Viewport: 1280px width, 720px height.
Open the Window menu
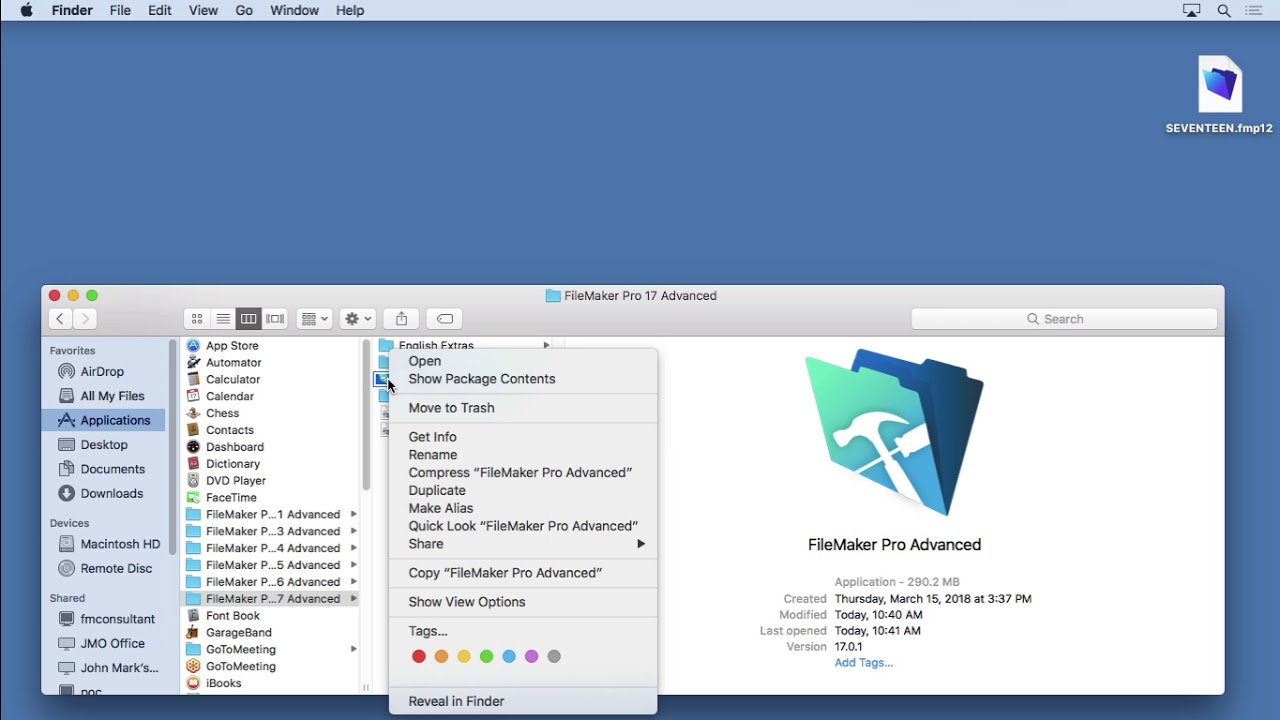[x=294, y=10]
